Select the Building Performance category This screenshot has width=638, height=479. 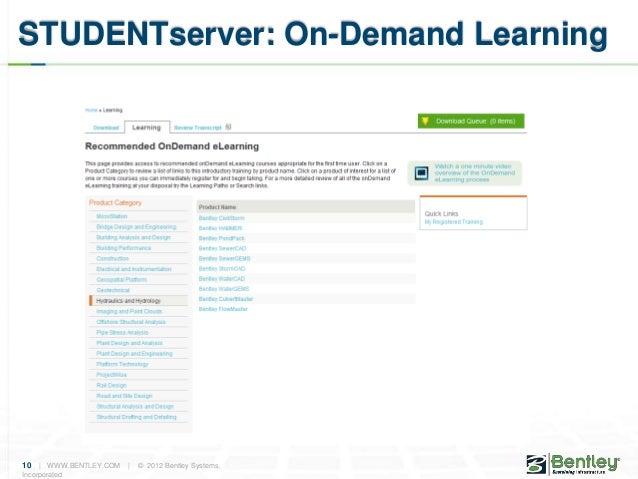coord(123,248)
